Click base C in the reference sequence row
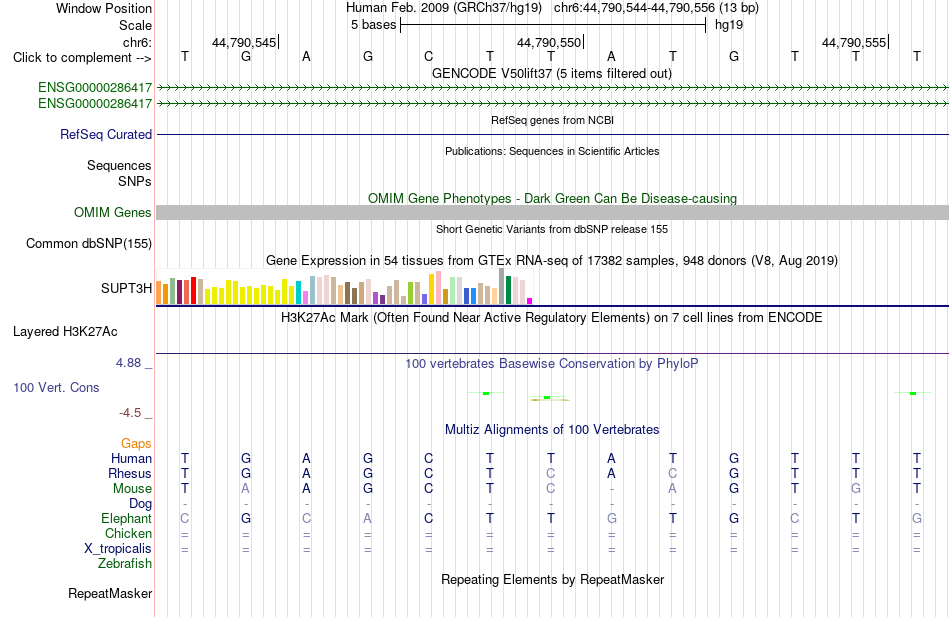 [x=428, y=56]
